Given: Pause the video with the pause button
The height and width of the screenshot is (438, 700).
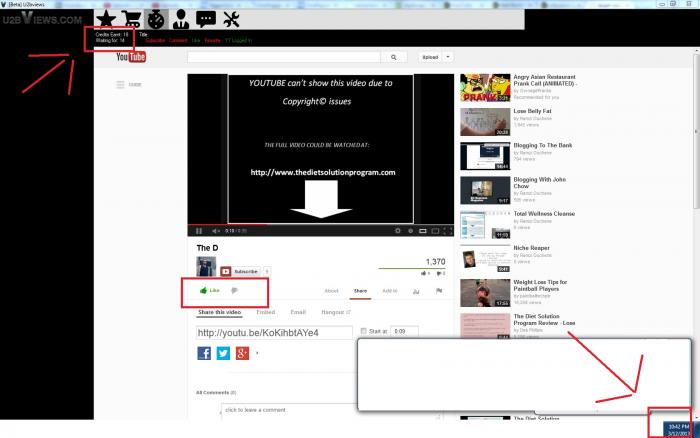Looking at the screenshot, I should 199,231.
